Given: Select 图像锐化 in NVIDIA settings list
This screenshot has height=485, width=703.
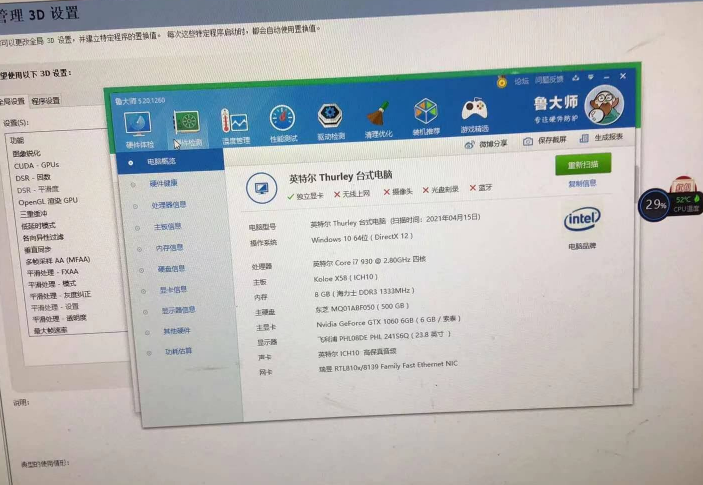Looking at the screenshot, I should [x=26, y=153].
